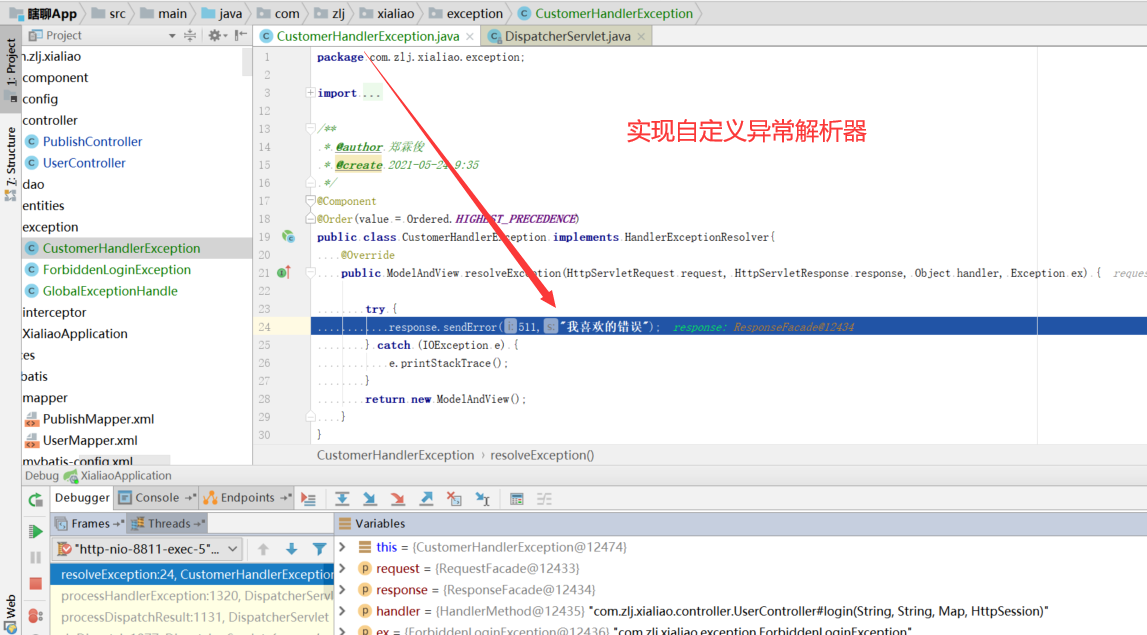The image size is (1147, 635).
Task: Click the Force Step Into red arrow
Action: pyautogui.click(x=398, y=499)
